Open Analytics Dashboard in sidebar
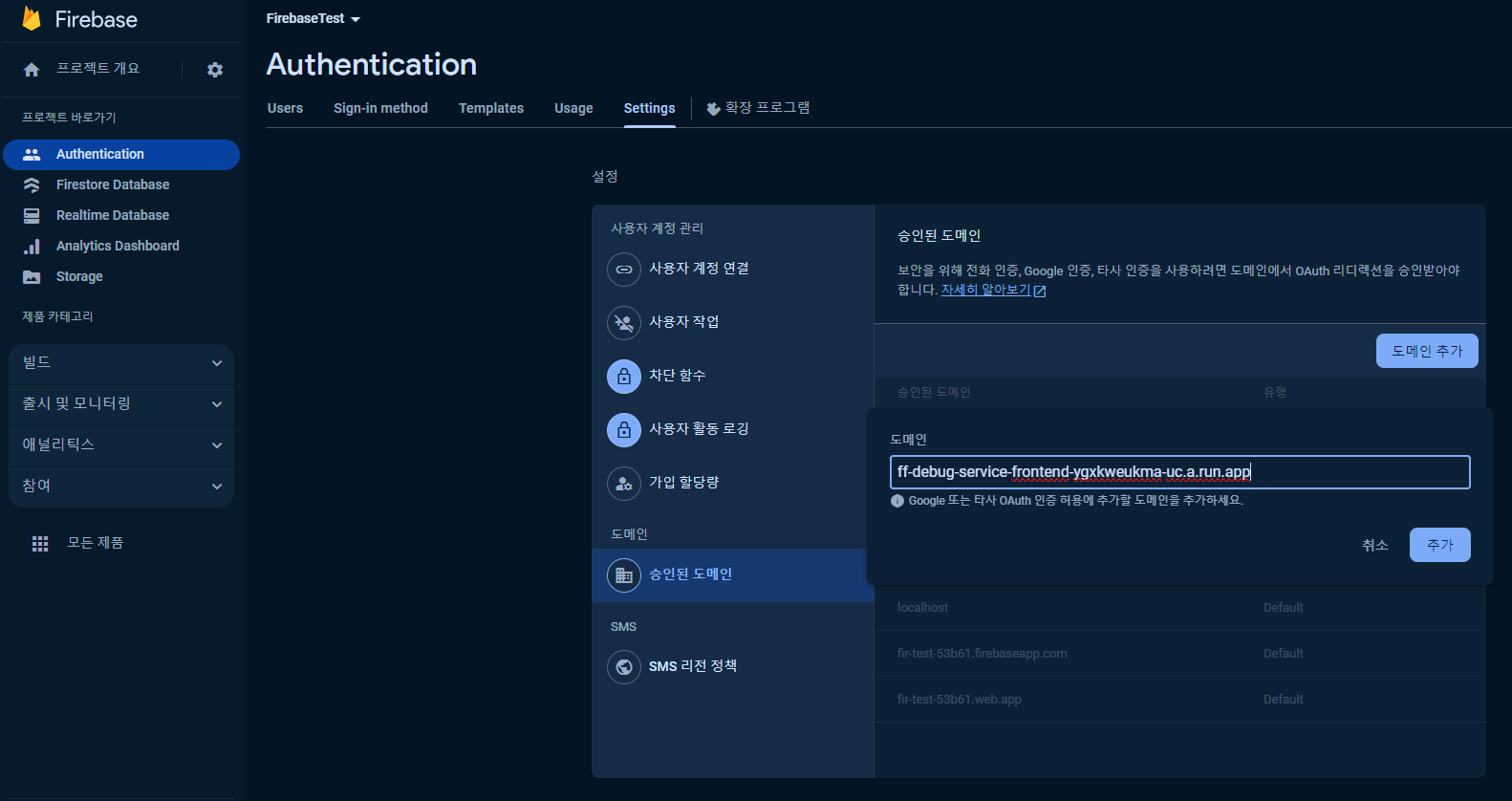Screen dimensions: 1512x801 121,246
